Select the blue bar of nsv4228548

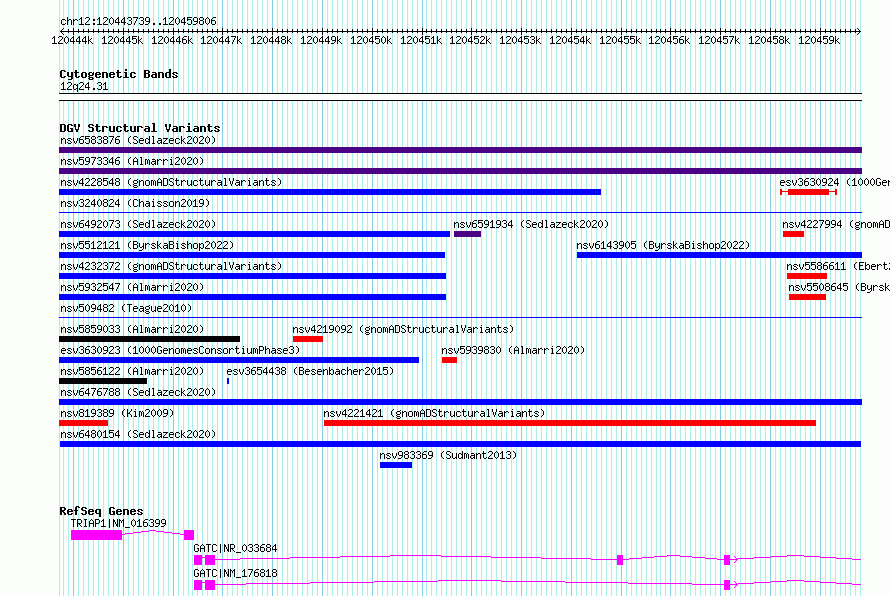330,192
